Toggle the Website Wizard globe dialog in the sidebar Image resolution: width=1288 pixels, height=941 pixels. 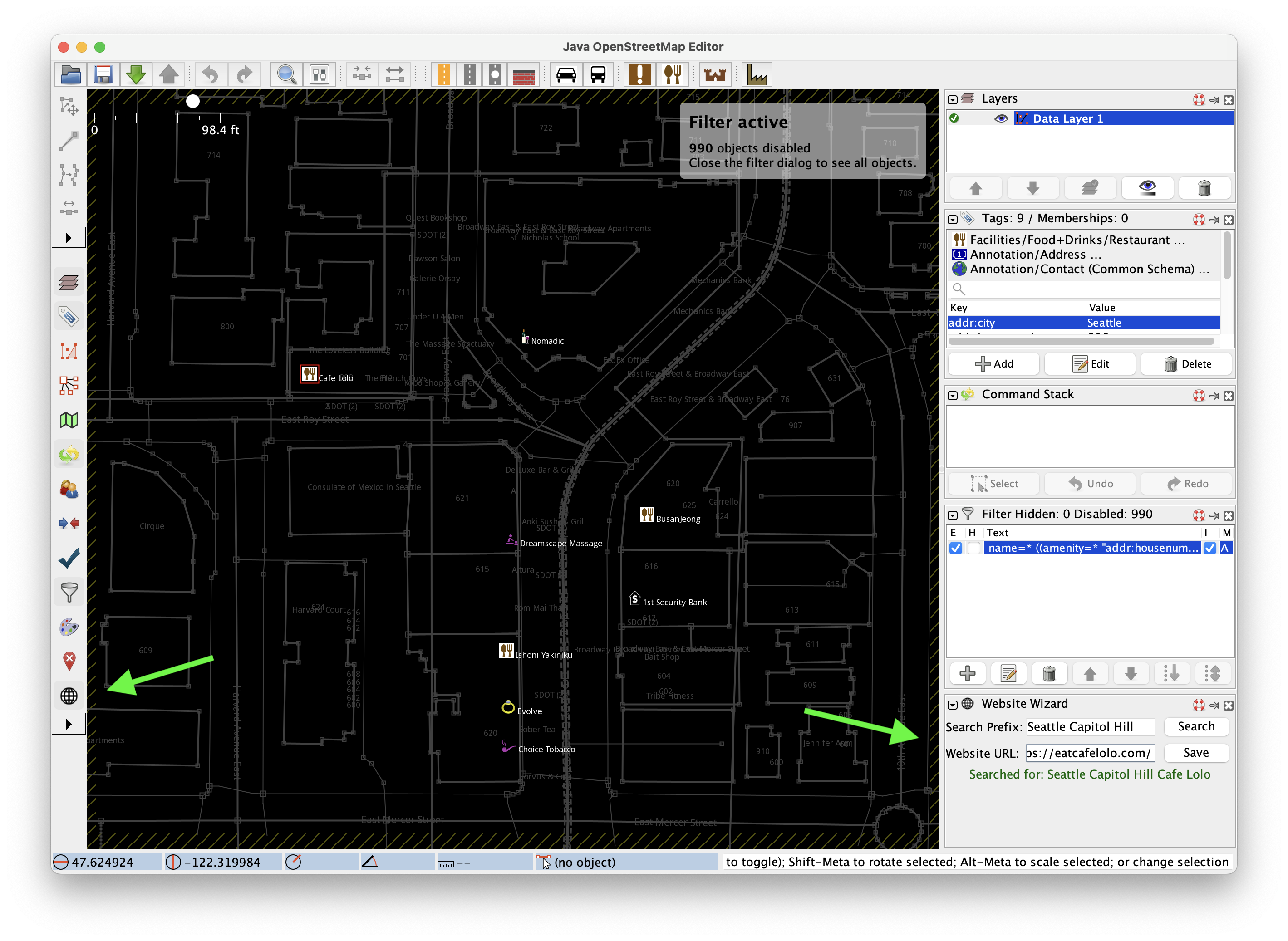coord(69,696)
